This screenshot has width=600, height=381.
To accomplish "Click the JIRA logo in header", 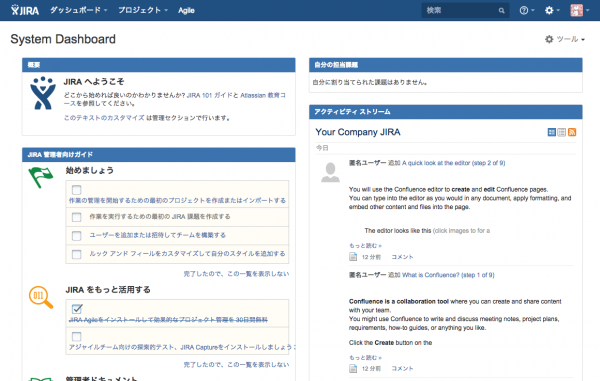I will click(x=25, y=10).
